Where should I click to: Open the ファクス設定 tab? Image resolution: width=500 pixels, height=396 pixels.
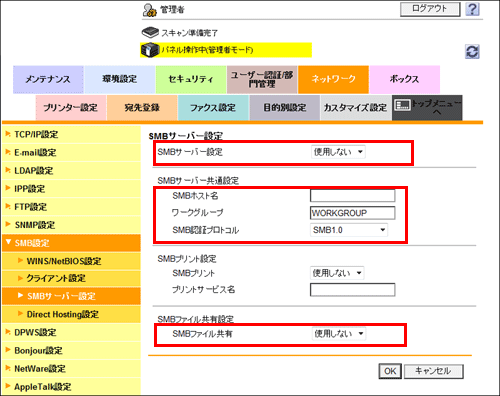(x=213, y=108)
